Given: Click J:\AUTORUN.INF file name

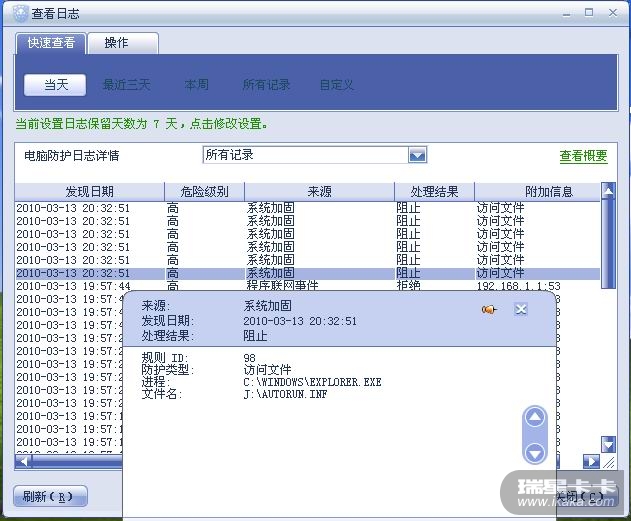Looking at the screenshot, I should tap(285, 394).
